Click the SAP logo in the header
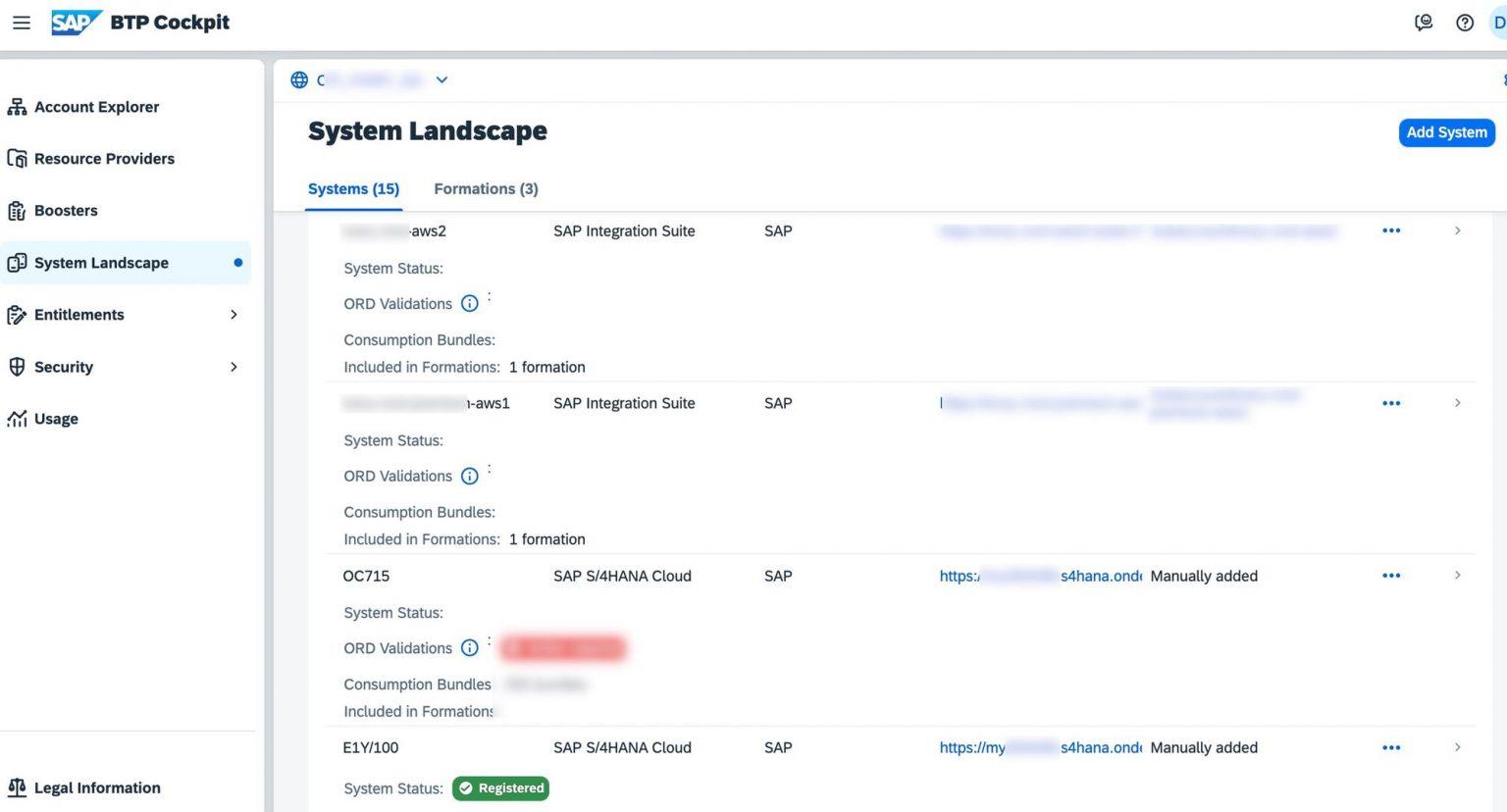The height and width of the screenshot is (812, 1507). pyautogui.click(x=77, y=22)
